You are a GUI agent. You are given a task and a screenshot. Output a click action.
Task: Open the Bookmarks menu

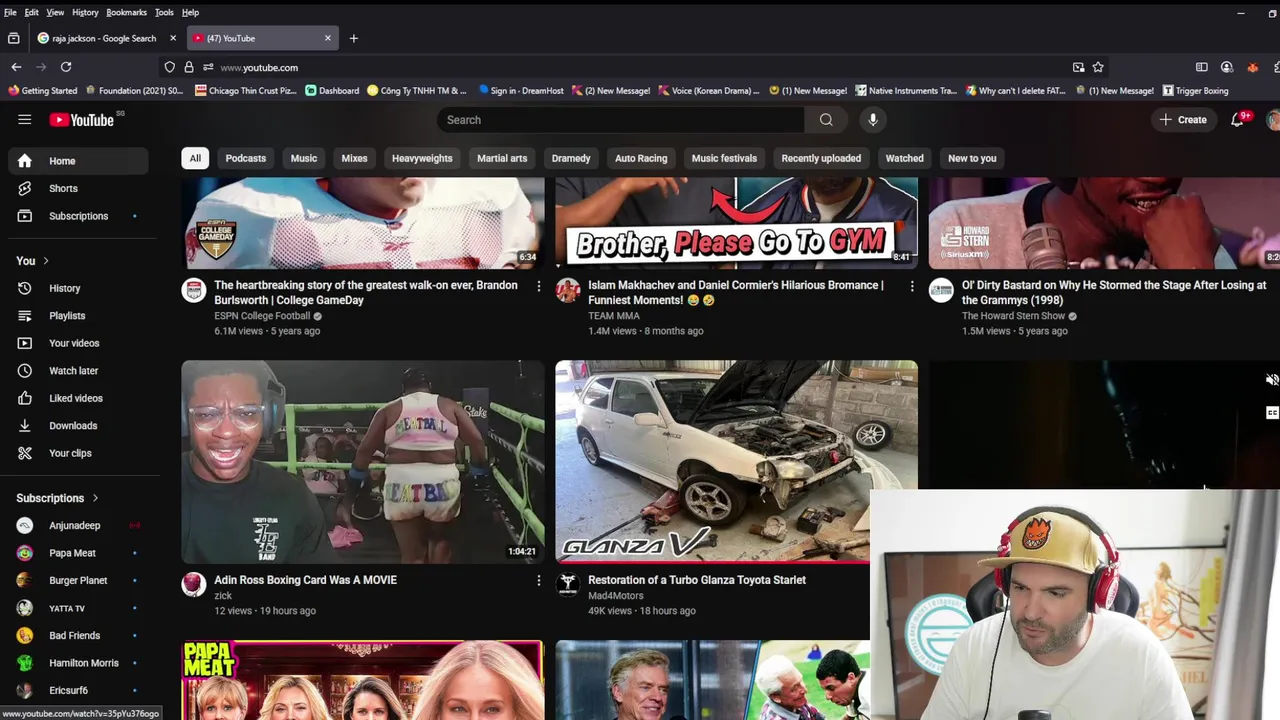(126, 12)
